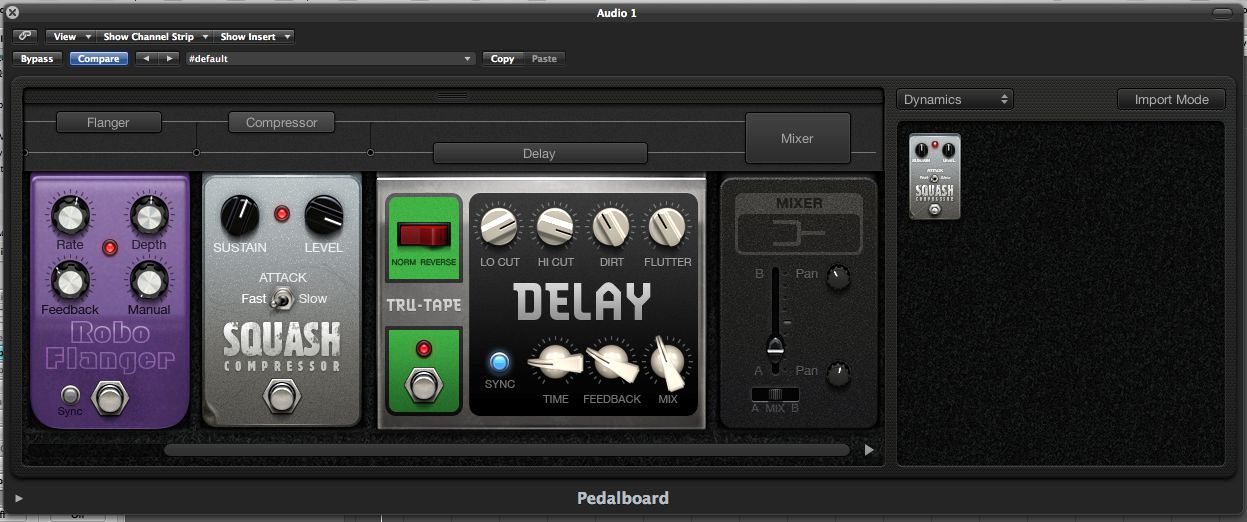Adjust the Delay Dirt knob
Image resolution: width=1247 pixels, height=522 pixels.
pos(610,228)
